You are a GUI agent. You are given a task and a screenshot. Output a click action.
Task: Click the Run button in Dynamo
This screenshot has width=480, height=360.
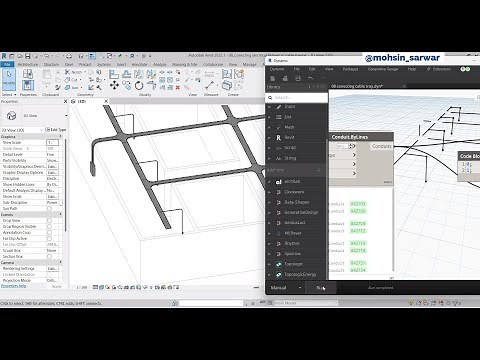point(321,288)
